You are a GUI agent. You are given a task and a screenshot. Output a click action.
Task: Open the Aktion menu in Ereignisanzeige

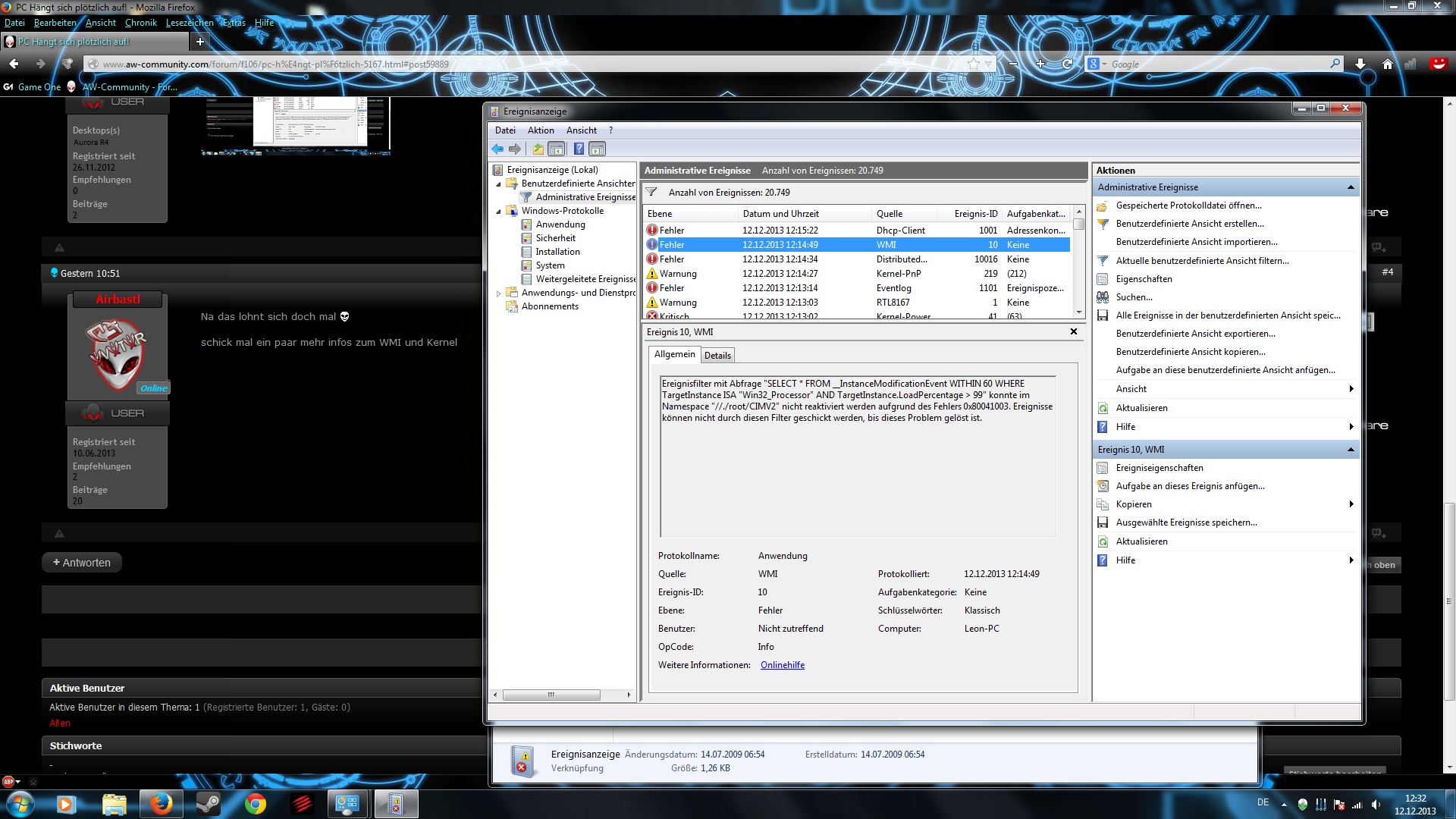(x=541, y=130)
